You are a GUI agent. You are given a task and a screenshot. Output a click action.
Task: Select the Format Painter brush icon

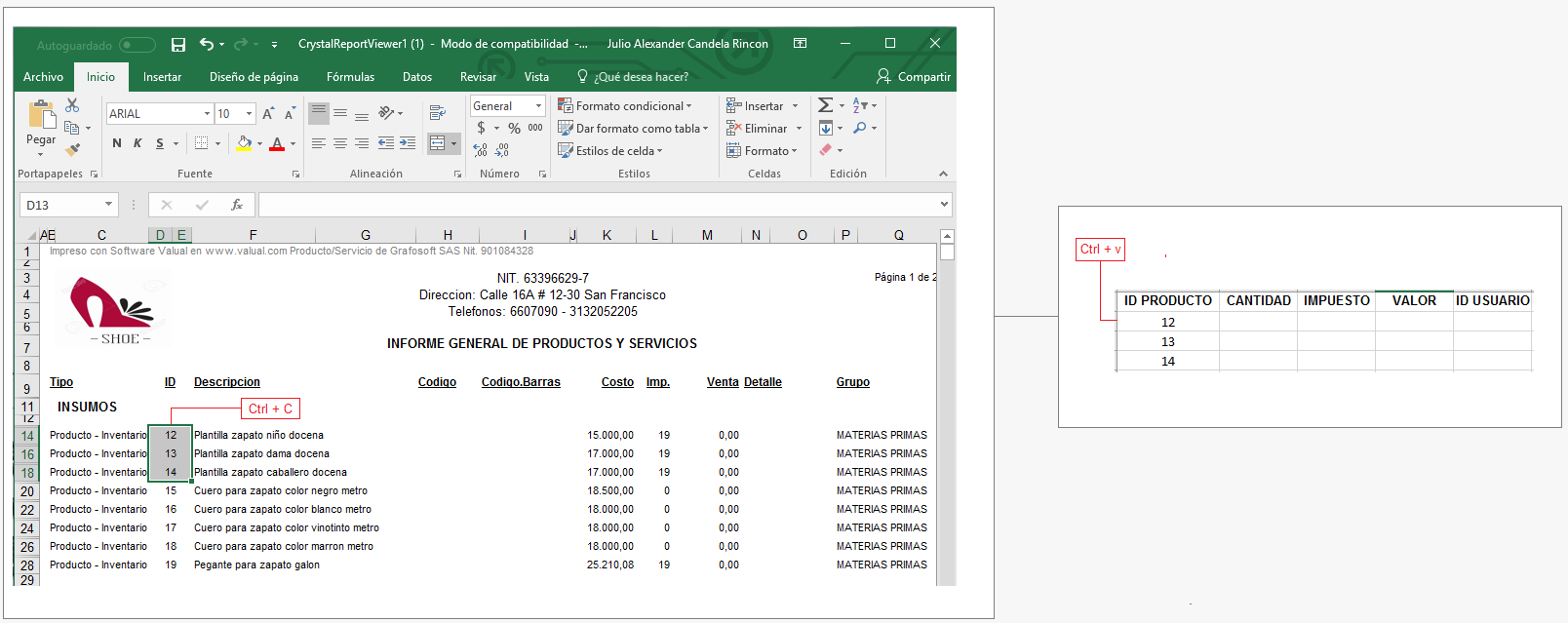(72, 149)
